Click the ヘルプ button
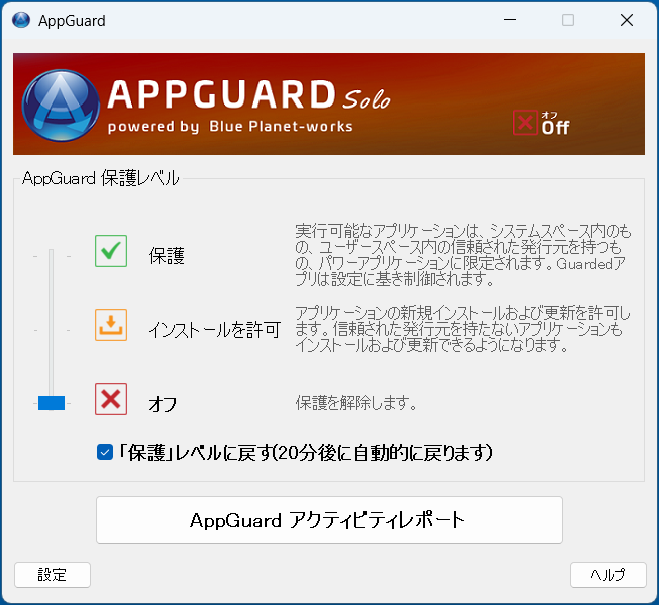The image size is (659, 605). pyautogui.click(x=607, y=575)
